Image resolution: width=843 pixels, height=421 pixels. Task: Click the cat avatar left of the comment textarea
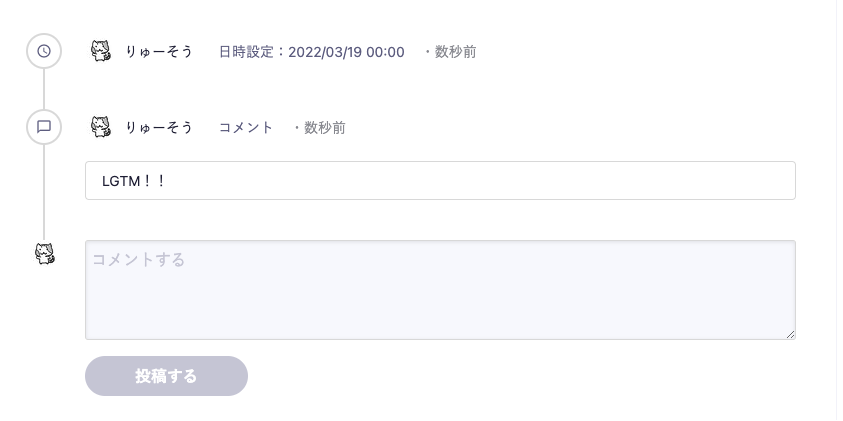pyautogui.click(x=45, y=253)
